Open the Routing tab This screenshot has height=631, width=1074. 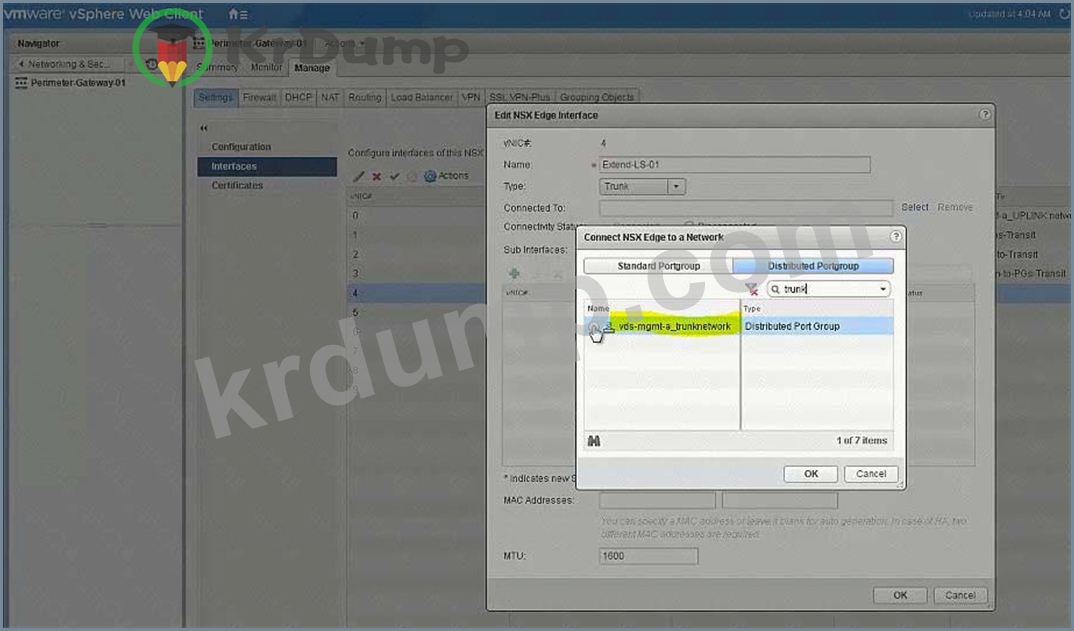(364, 97)
